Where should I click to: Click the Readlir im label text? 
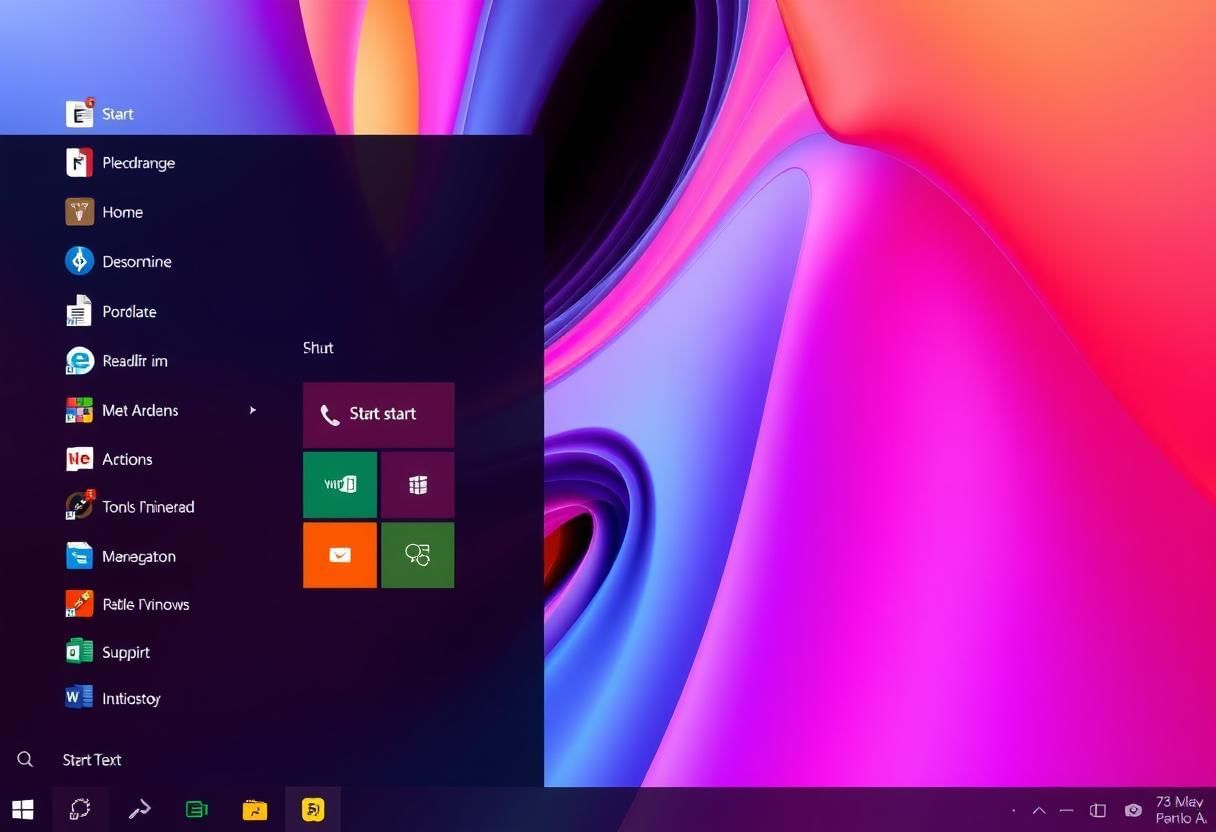pos(135,361)
